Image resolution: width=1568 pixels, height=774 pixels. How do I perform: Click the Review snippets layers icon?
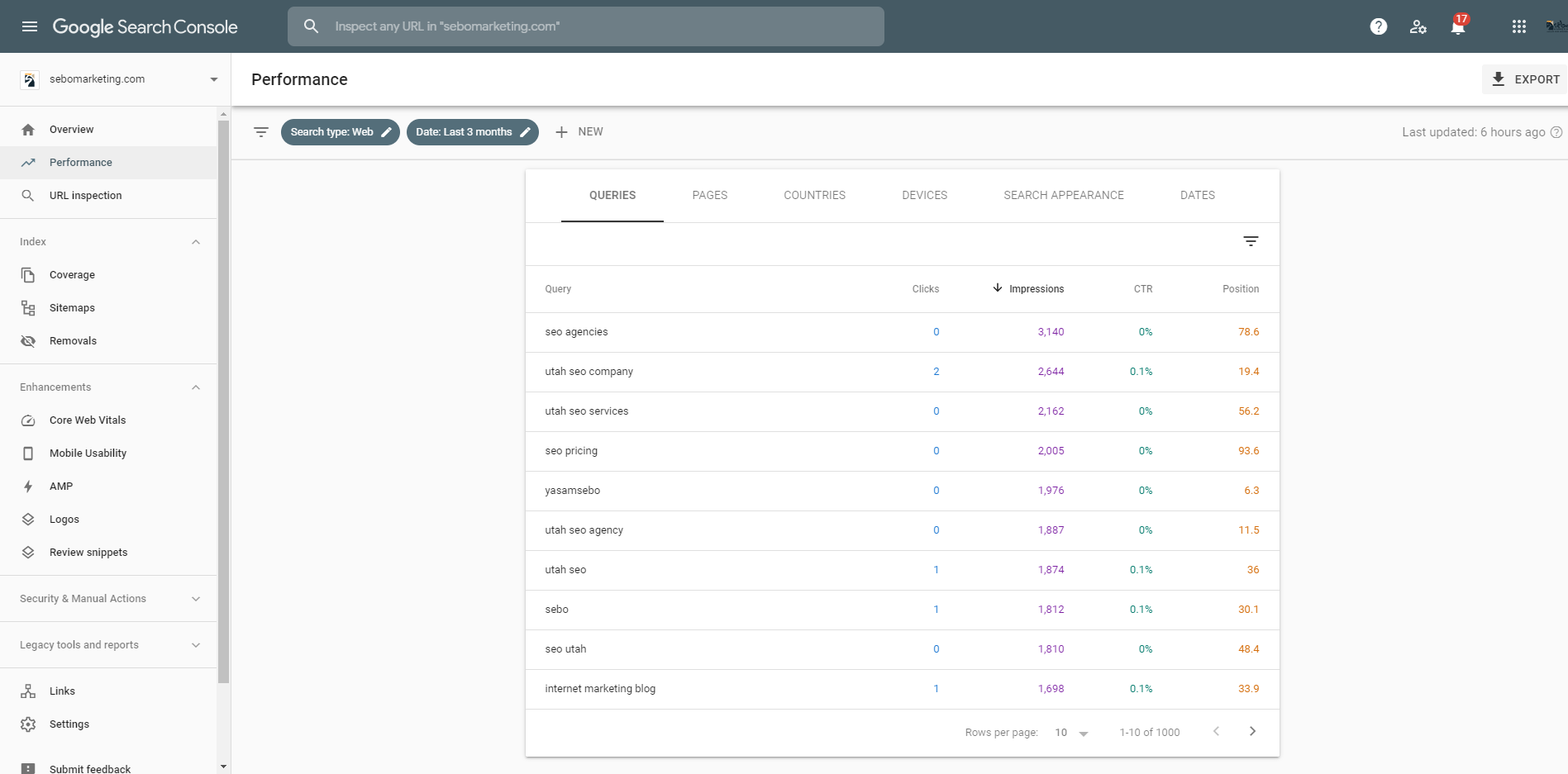[x=28, y=553]
